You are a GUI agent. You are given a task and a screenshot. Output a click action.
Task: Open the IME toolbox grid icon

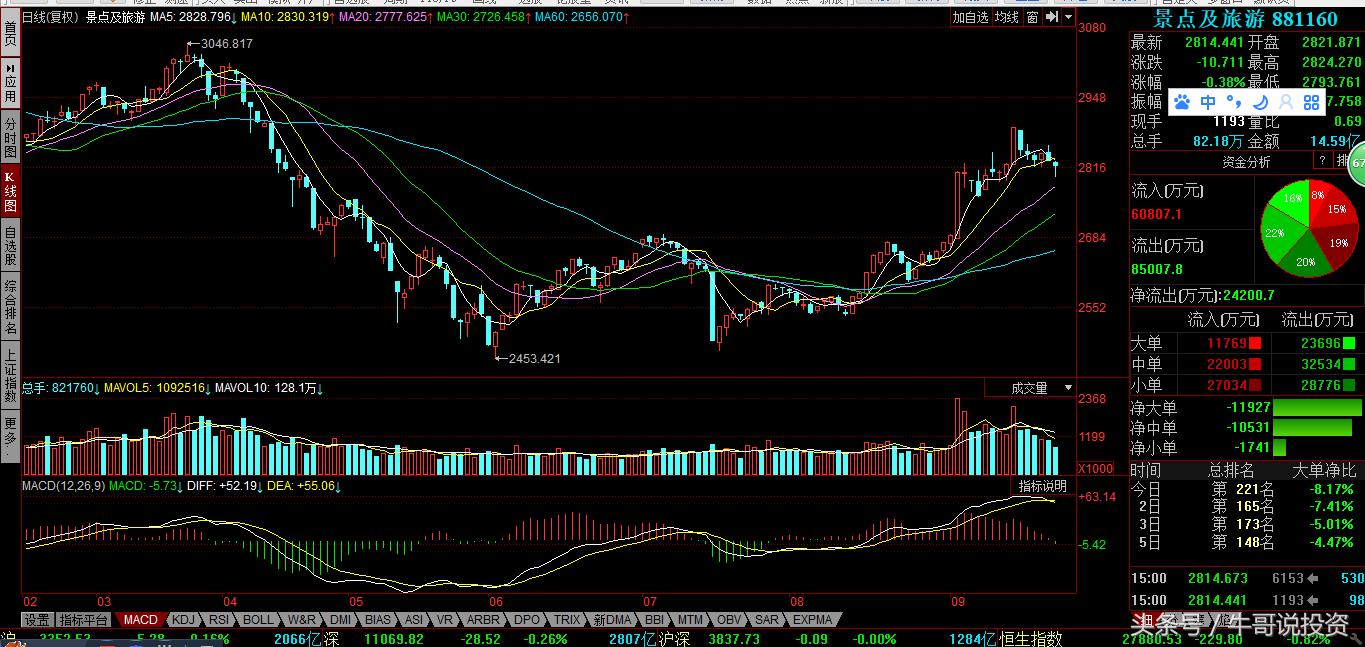click(x=1311, y=102)
